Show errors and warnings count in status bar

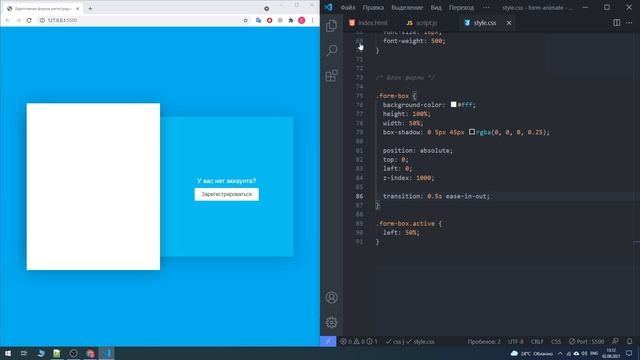pos(359,342)
